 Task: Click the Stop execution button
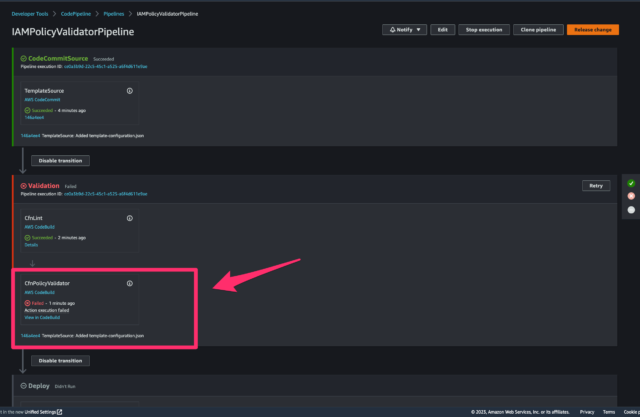[484, 30]
